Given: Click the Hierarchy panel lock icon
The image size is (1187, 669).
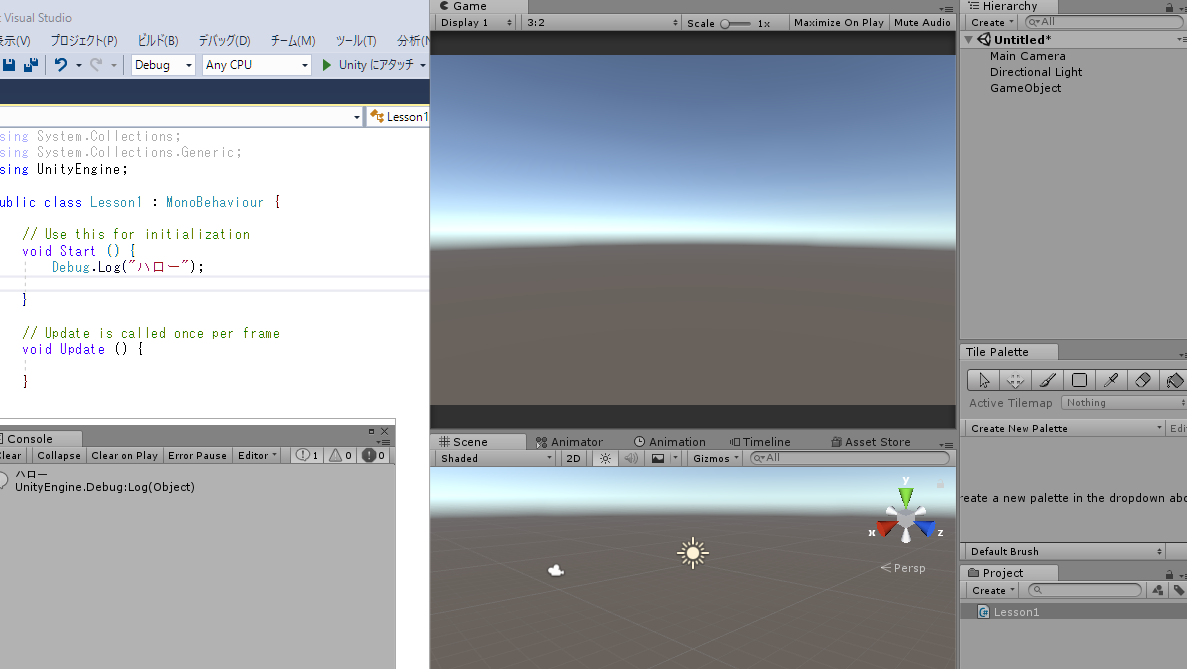Looking at the screenshot, I should tap(1170, 7).
